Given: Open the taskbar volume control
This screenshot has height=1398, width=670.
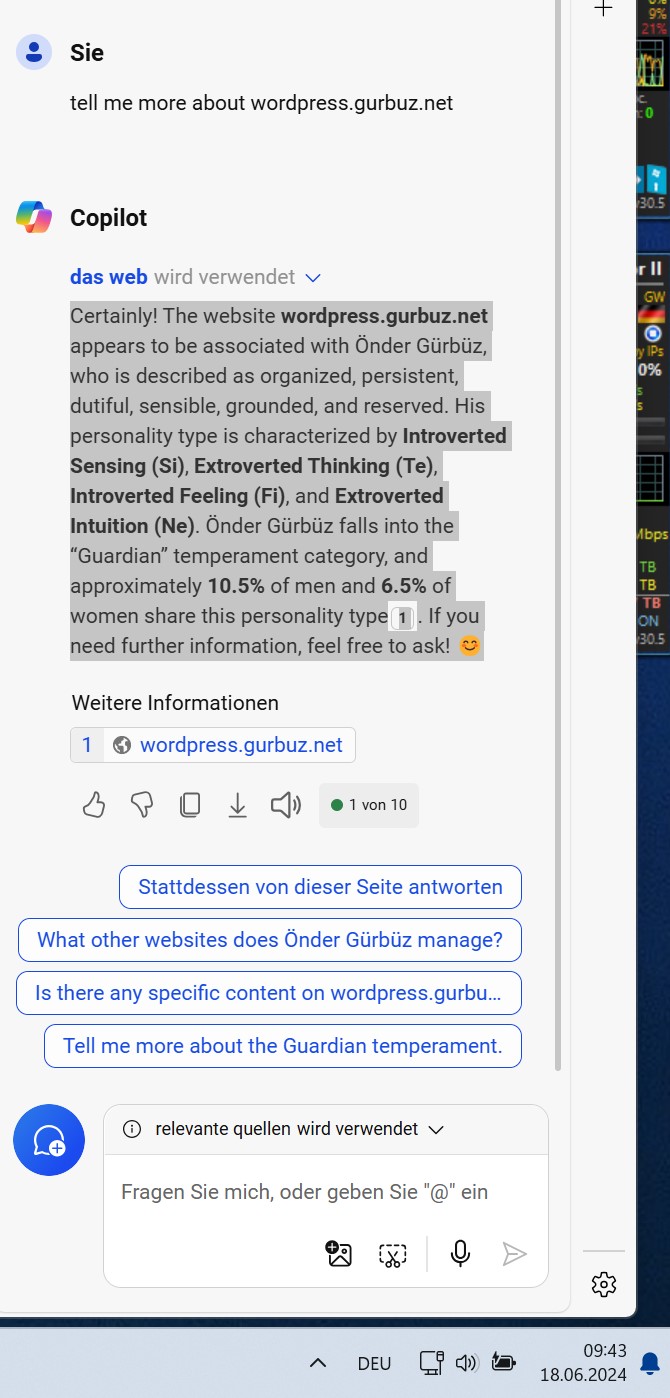Looking at the screenshot, I should [x=466, y=1362].
